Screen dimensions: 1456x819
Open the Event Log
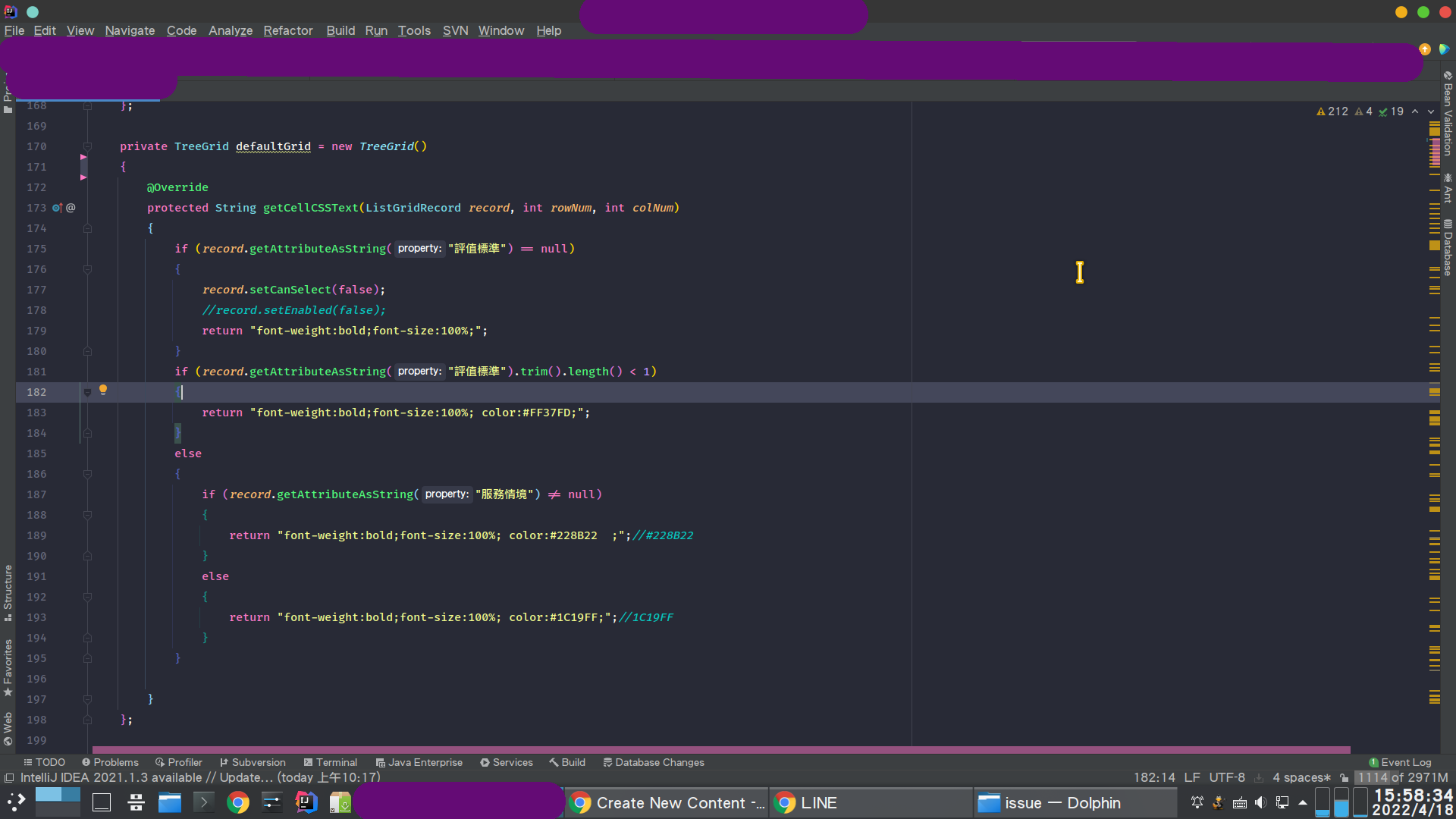pyautogui.click(x=1400, y=762)
